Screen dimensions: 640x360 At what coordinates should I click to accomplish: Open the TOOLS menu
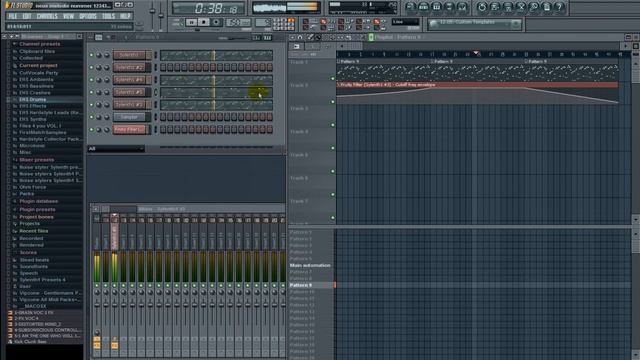[108, 16]
